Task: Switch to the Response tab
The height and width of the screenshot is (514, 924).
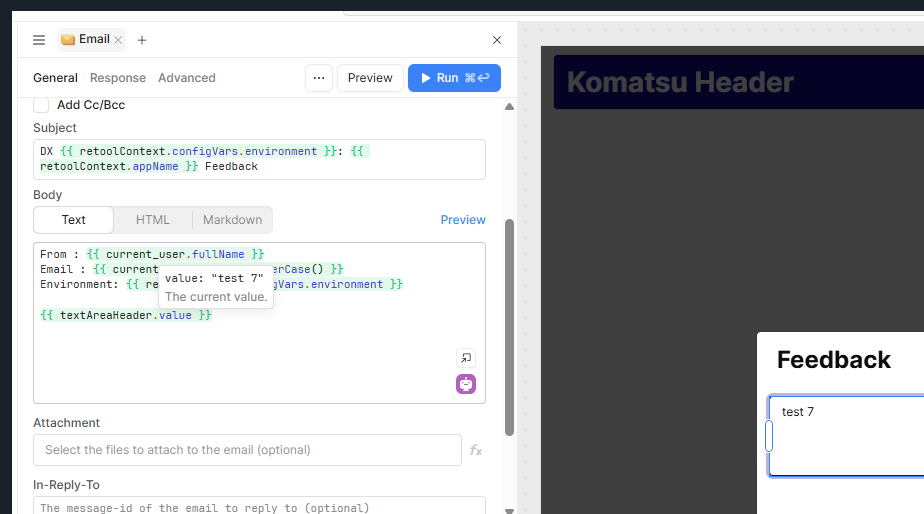Action: point(118,78)
